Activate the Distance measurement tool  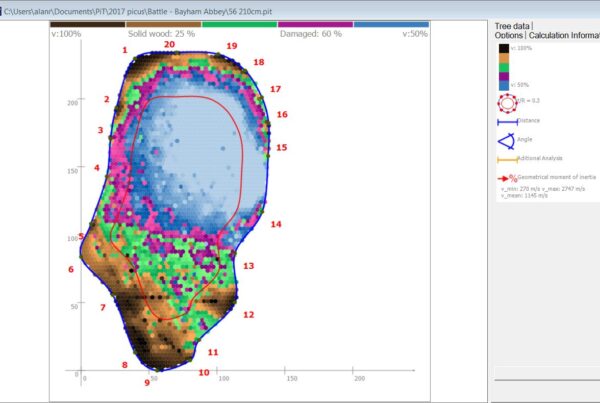point(507,122)
